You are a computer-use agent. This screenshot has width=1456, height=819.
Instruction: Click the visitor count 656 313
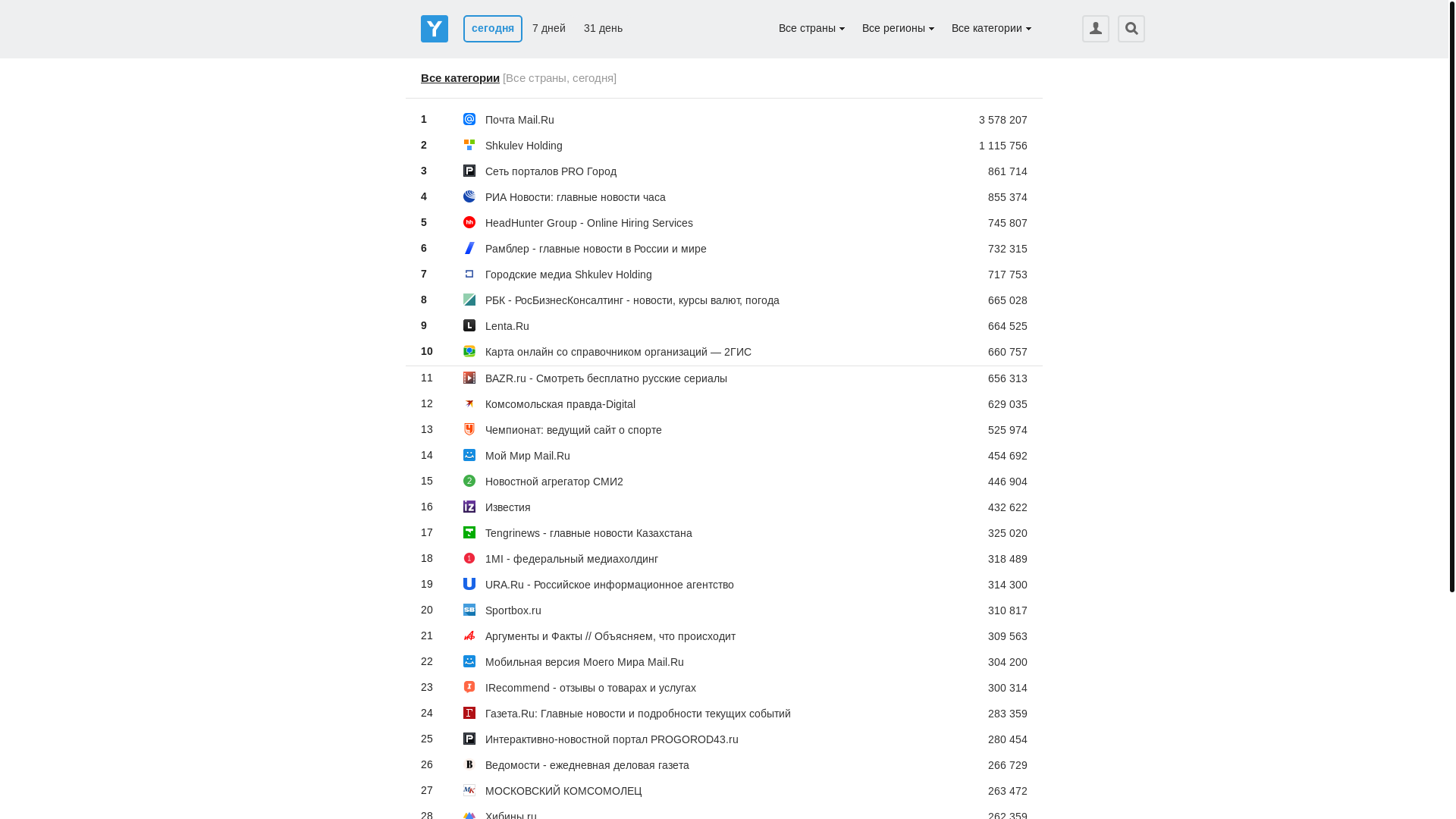1007,378
